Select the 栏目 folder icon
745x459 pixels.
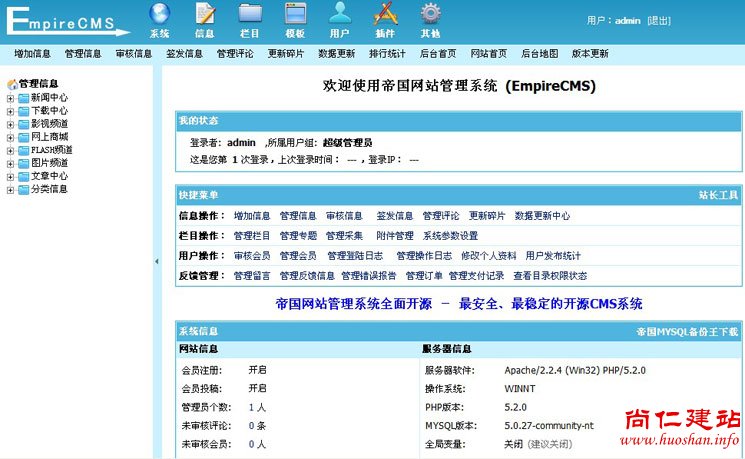(250, 14)
